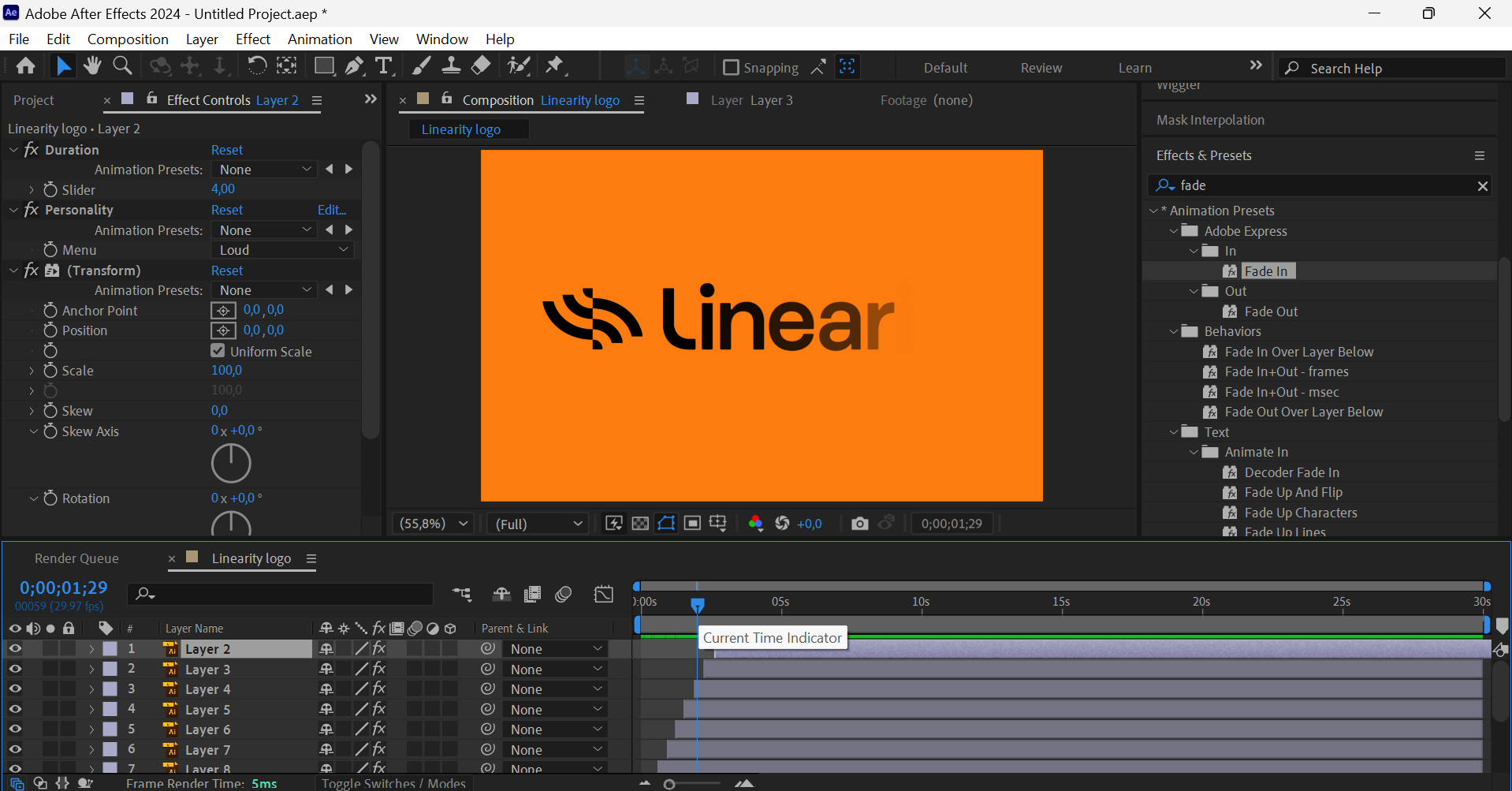Clear the Effects & Presets search field
The image size is (1512, 791).
(1483, 186)
